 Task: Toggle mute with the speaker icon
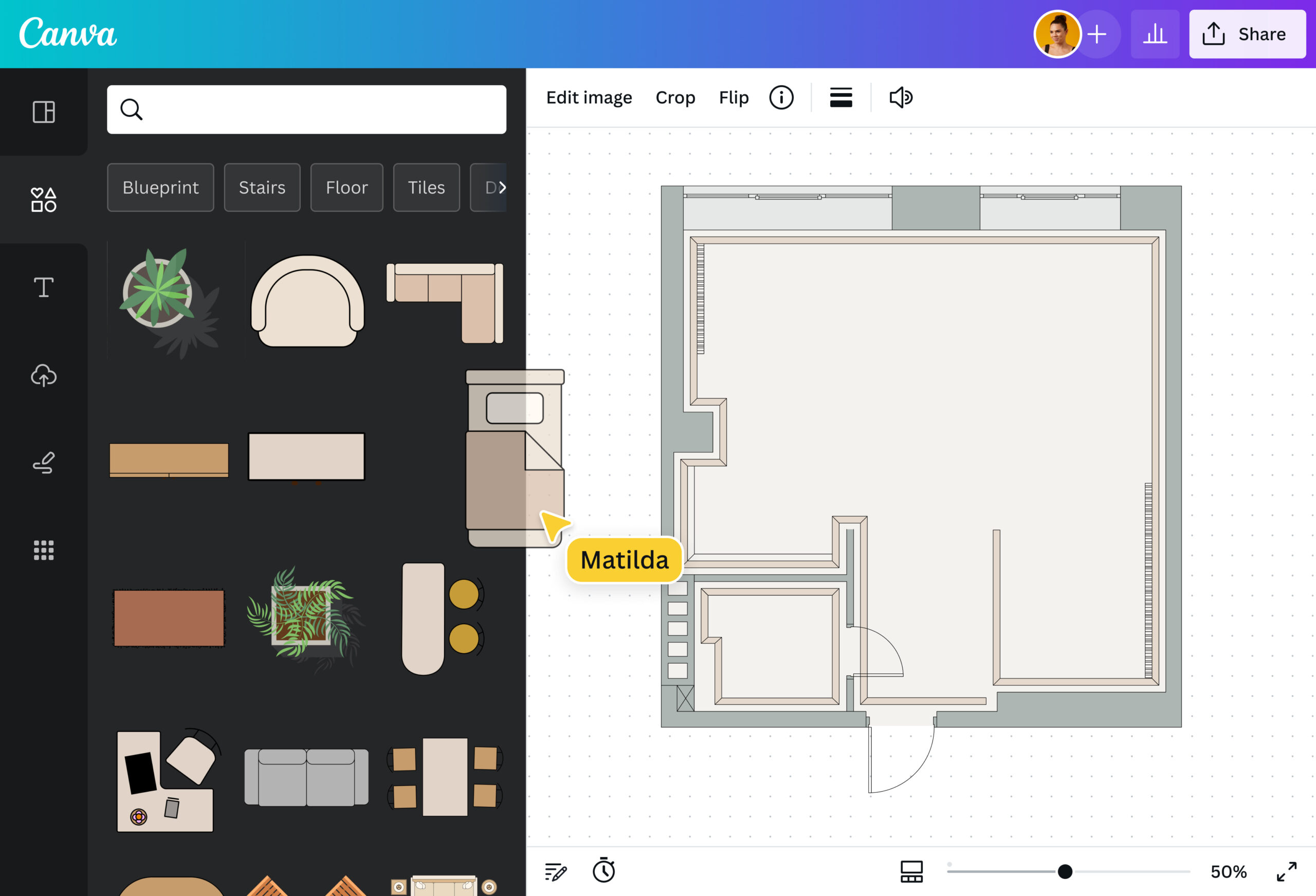900,97
